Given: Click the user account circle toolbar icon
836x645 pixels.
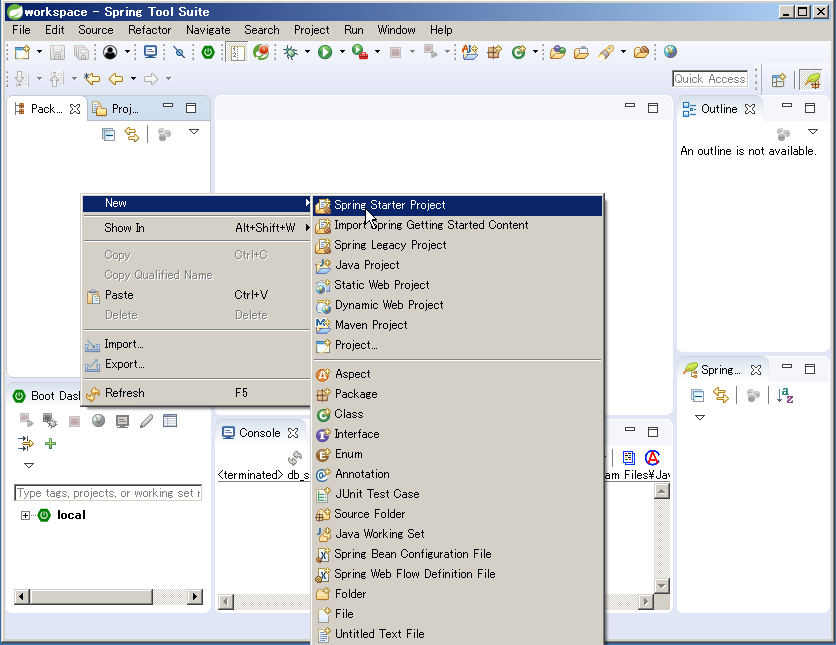Looking at the screenshot, I should [x=110, y=52].
